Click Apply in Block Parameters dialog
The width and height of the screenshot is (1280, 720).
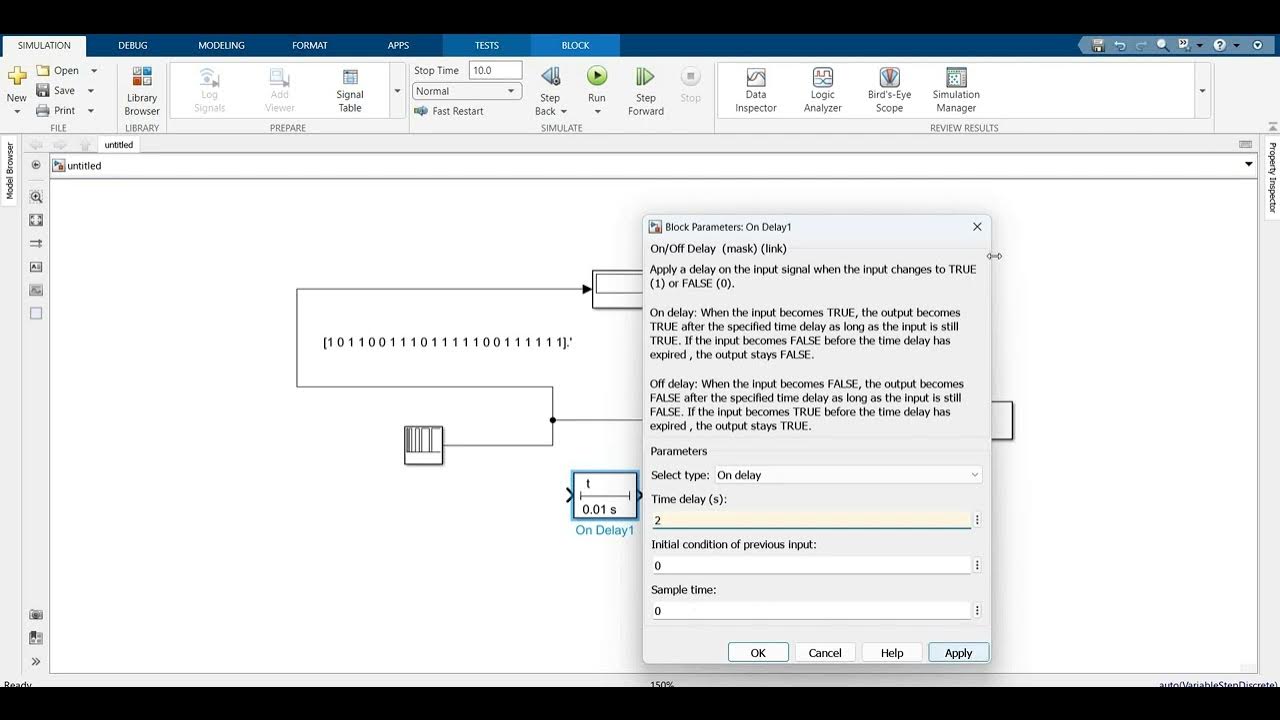(x=959, y=652)
